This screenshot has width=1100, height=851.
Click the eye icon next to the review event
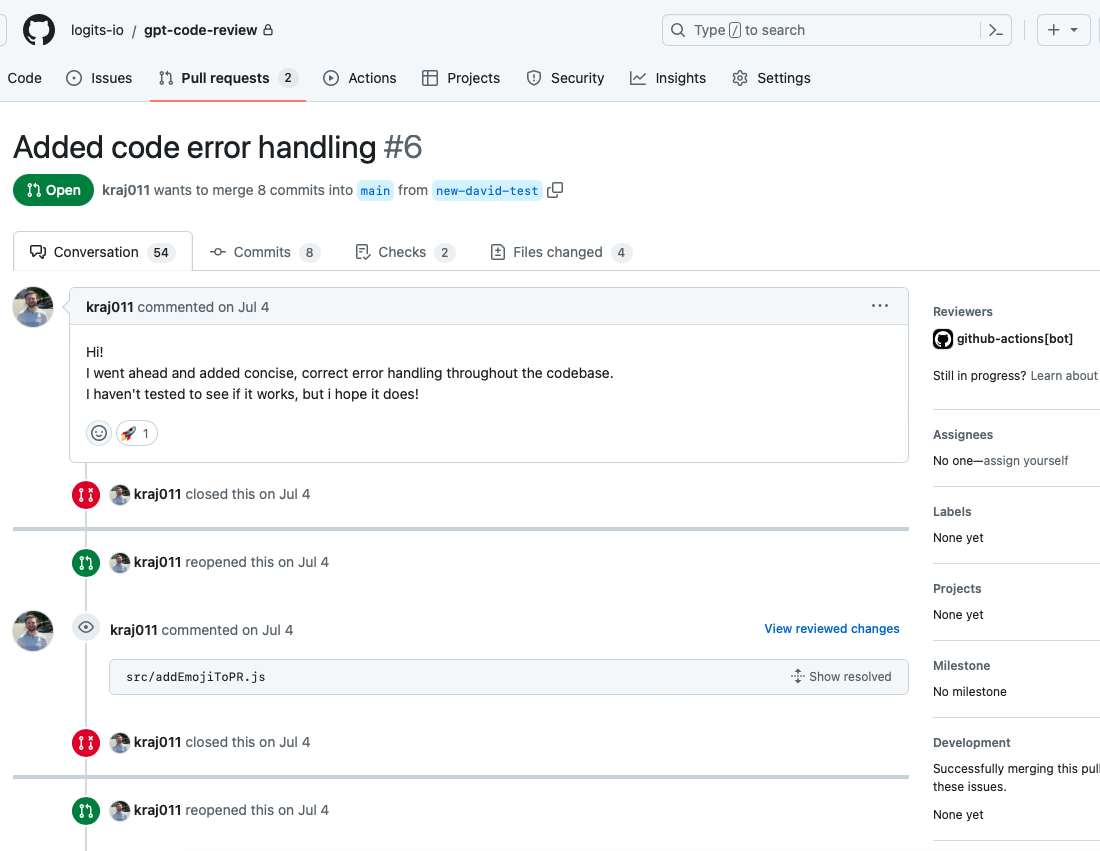tap(85, 627)
